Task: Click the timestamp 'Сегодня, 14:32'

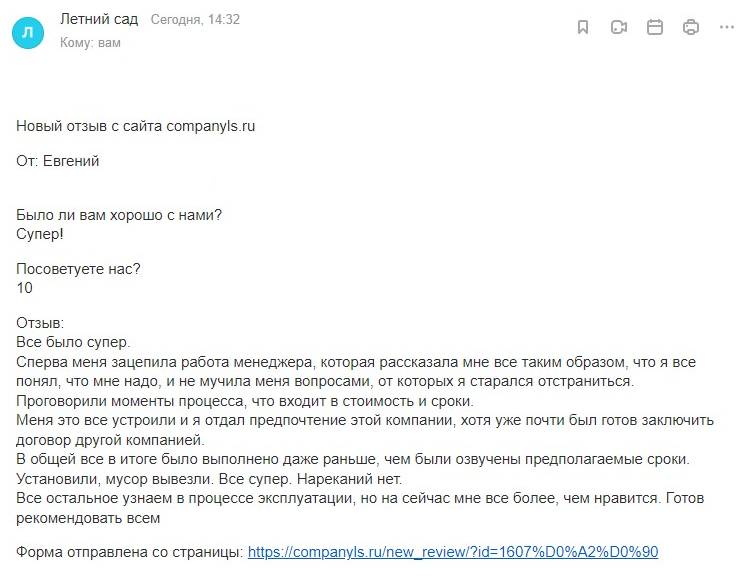Action: [195, 20]
